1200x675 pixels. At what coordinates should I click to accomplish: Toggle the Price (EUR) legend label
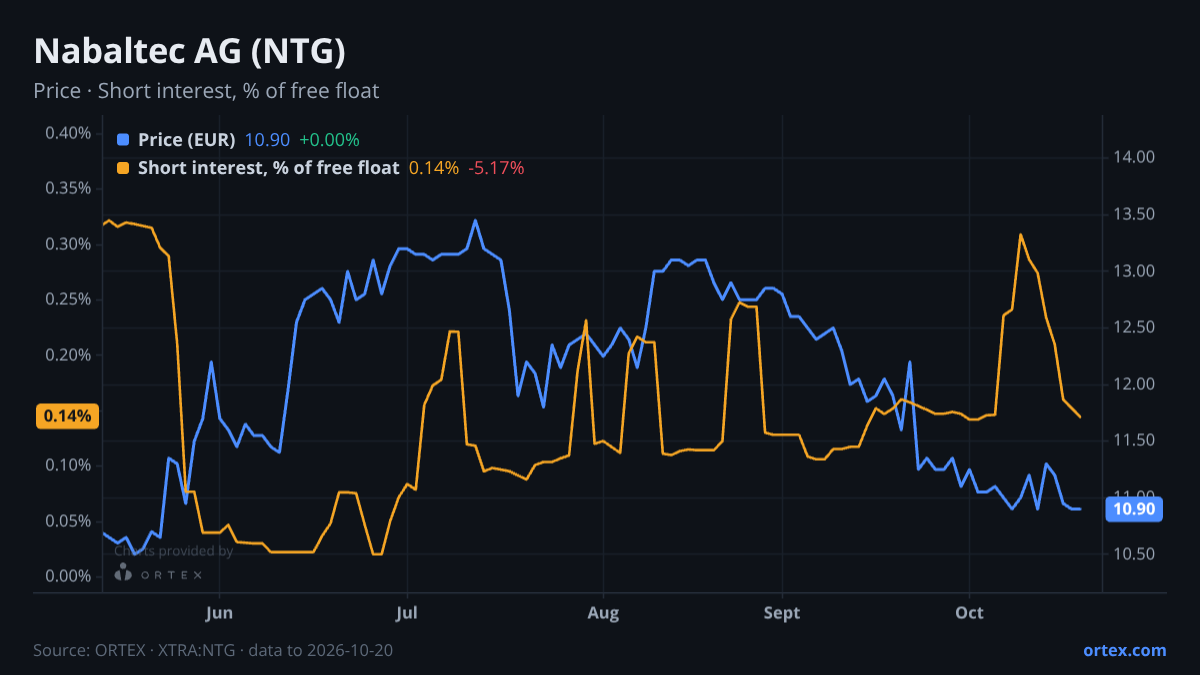click(187, 140)
